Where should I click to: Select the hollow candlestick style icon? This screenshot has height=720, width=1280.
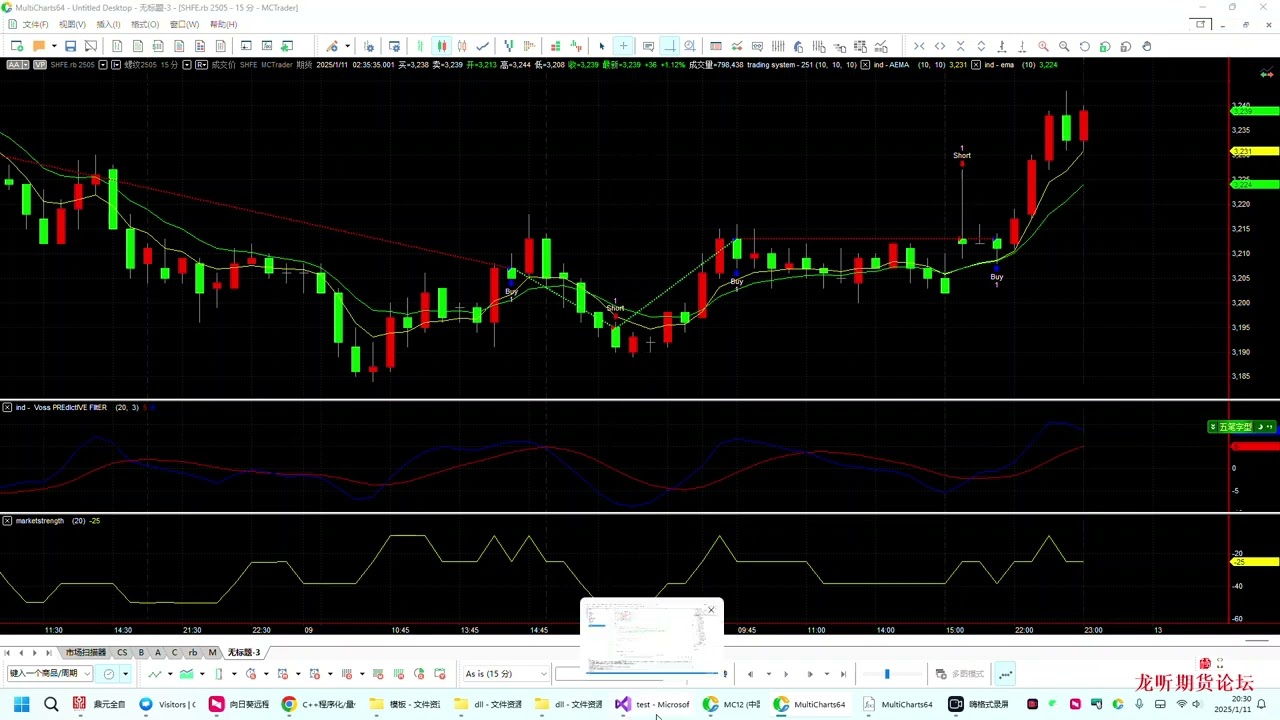pos(461,46)
